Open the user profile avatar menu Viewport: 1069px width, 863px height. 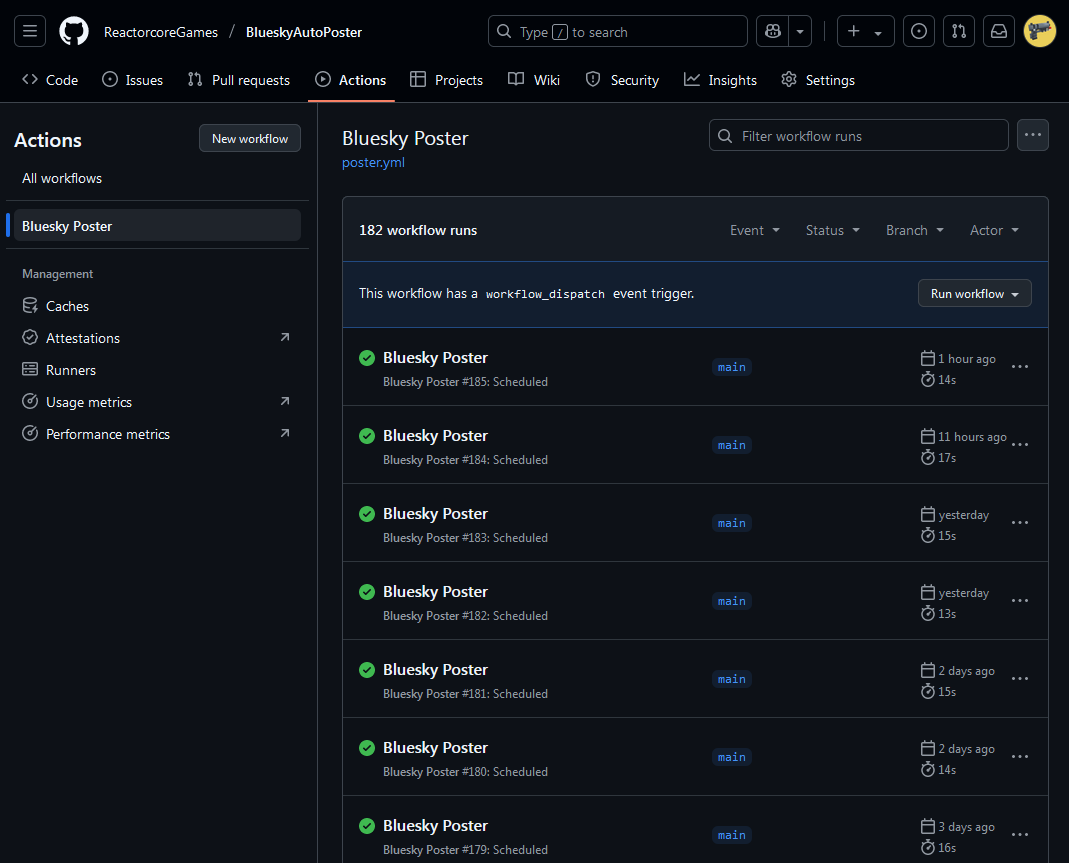coord(1040,31)
